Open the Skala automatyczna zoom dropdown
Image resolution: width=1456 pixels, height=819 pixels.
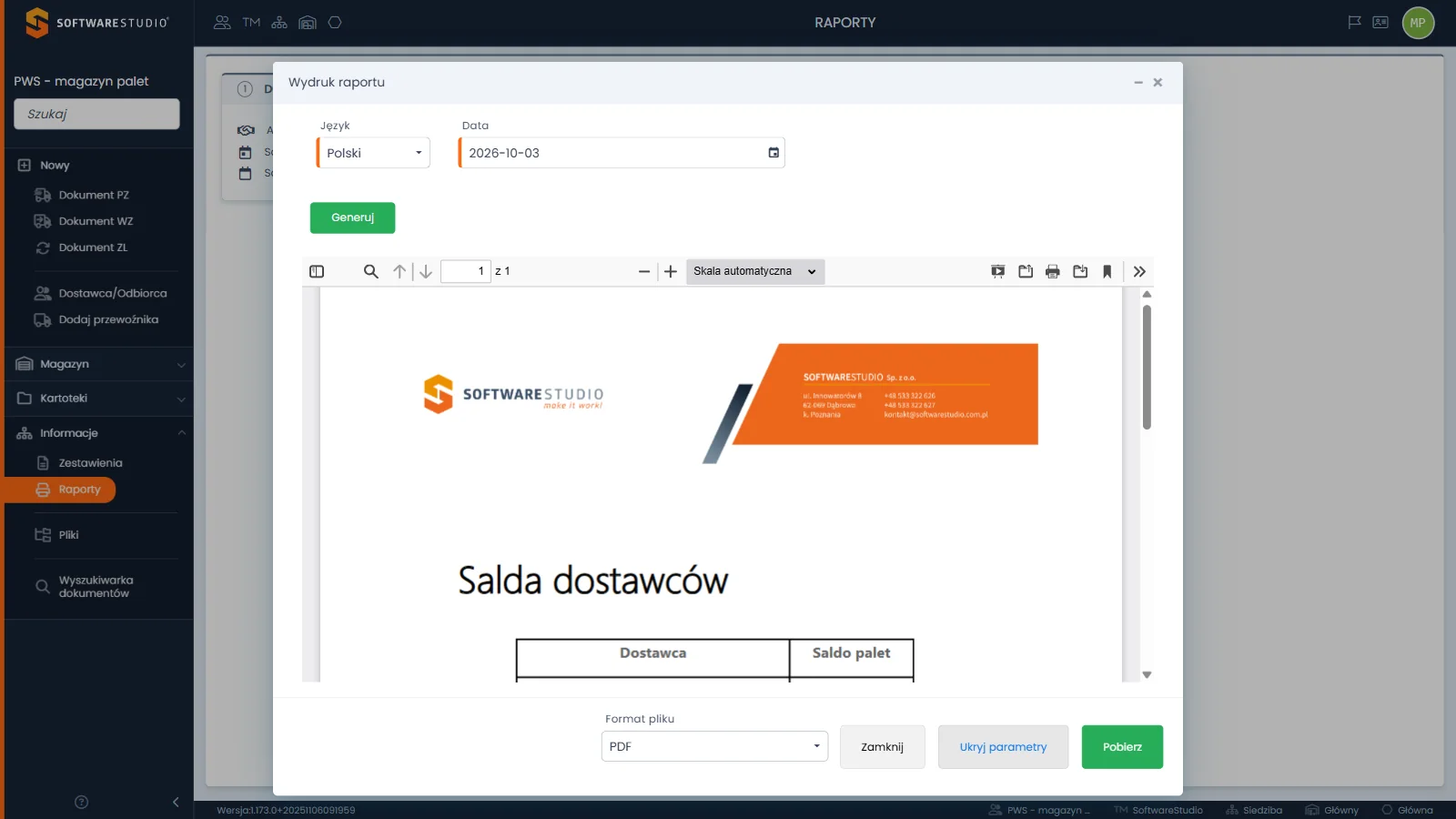tap(755, 271)
